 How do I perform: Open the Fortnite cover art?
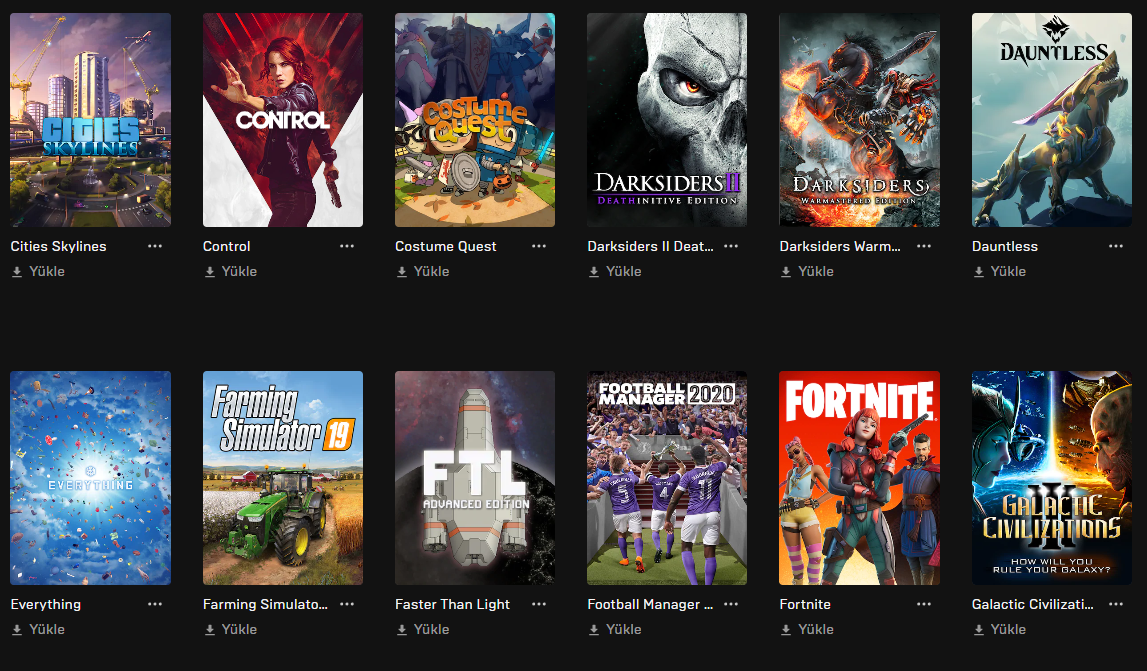click(860, 478)
